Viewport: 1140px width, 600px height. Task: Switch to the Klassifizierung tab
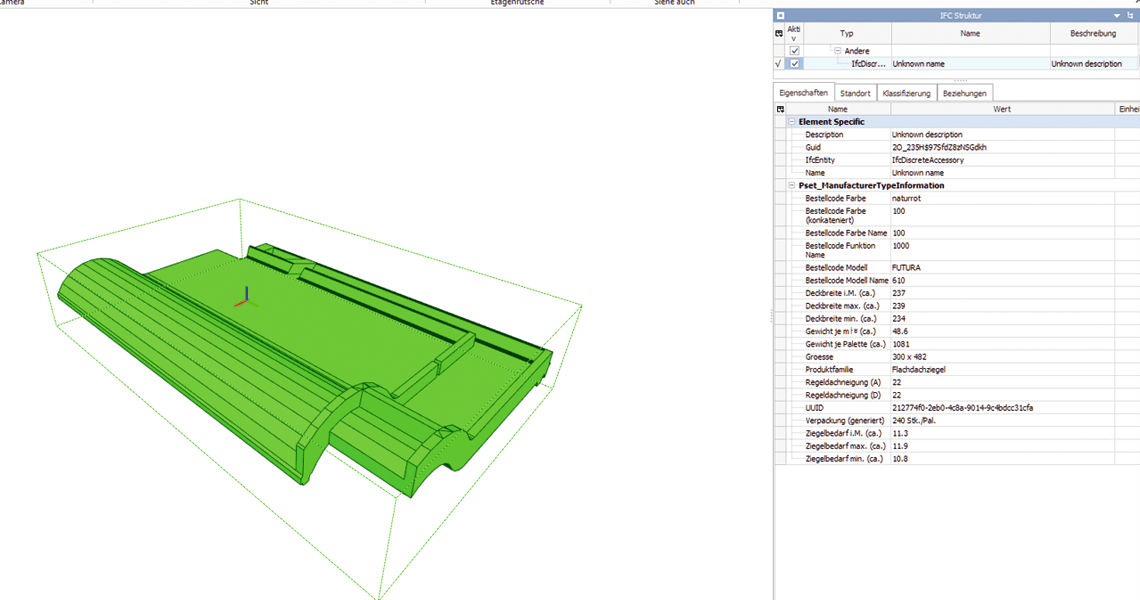pos(906,93)
